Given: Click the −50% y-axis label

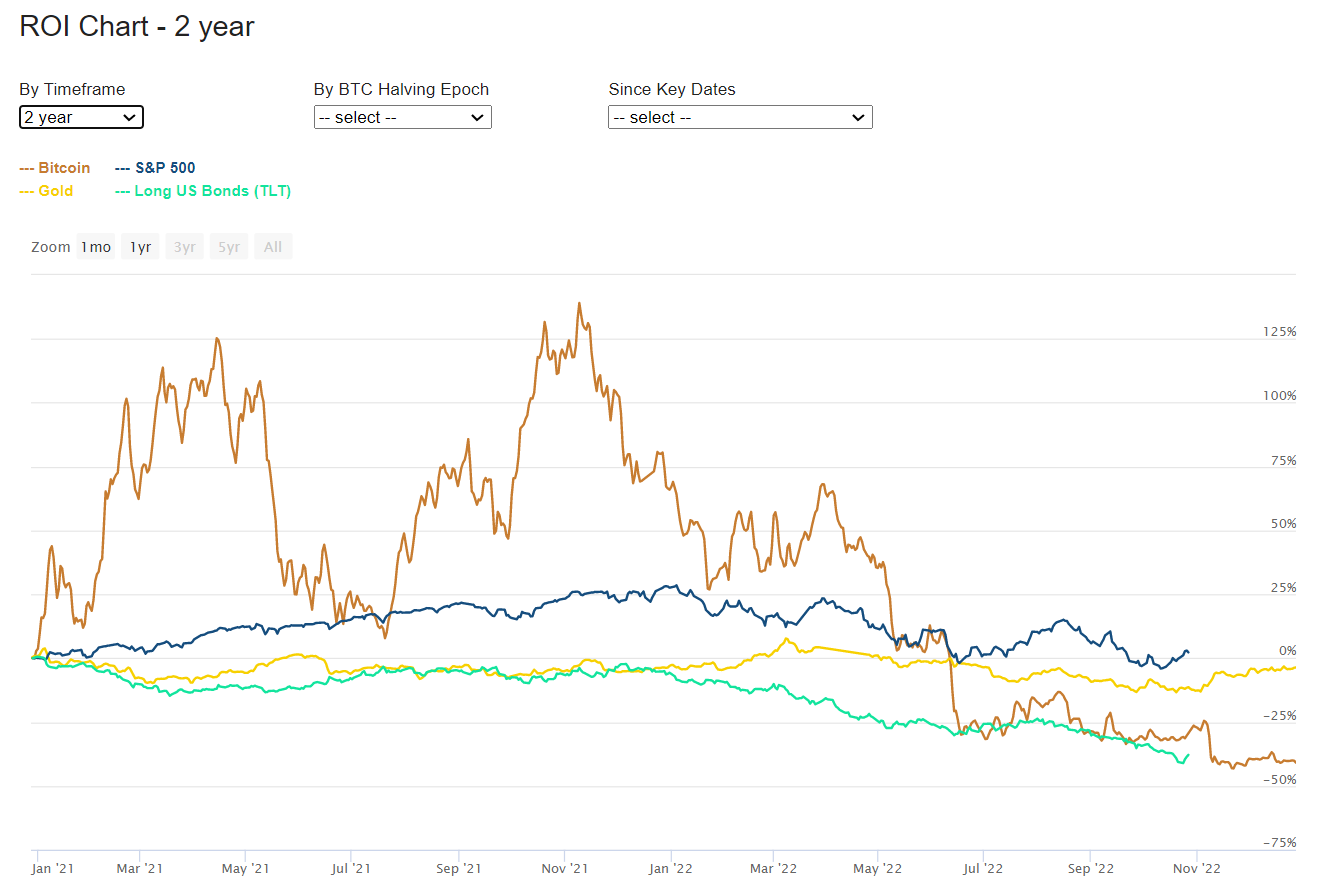Looking at the screenshot, I should click(1279, 780).
